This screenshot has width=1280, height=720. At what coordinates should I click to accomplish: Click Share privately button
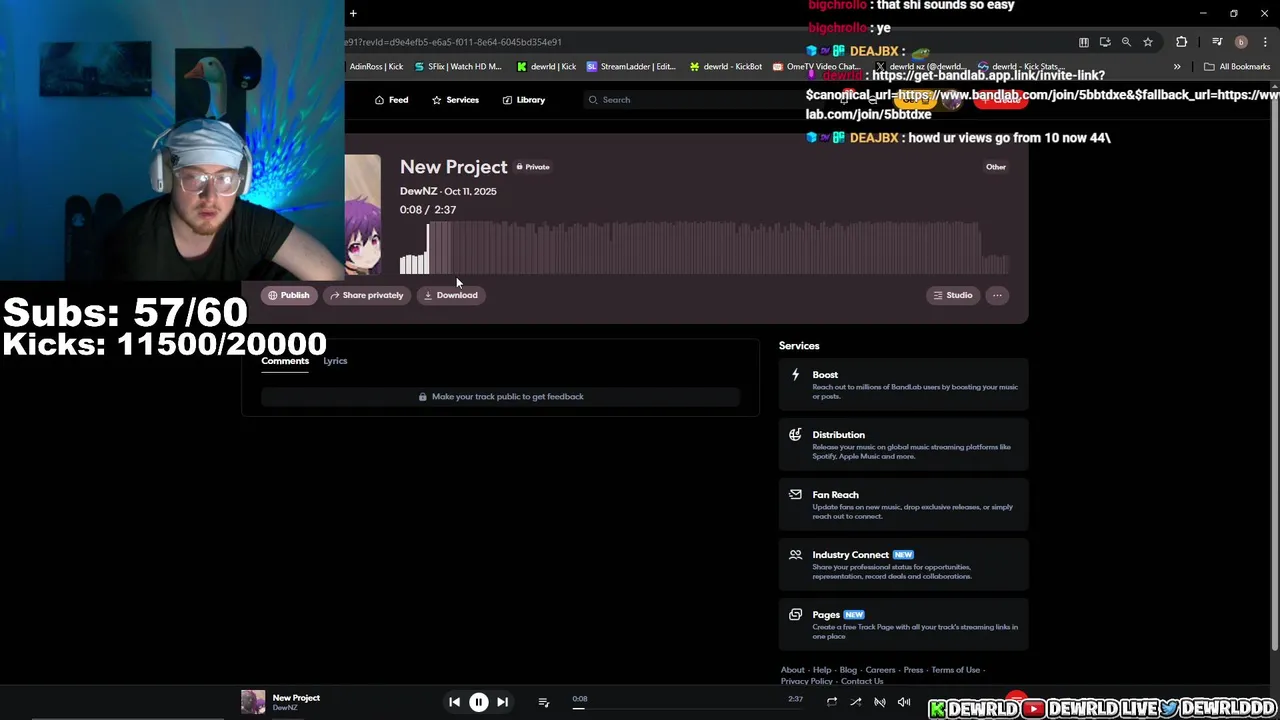(x=367, y=295)
